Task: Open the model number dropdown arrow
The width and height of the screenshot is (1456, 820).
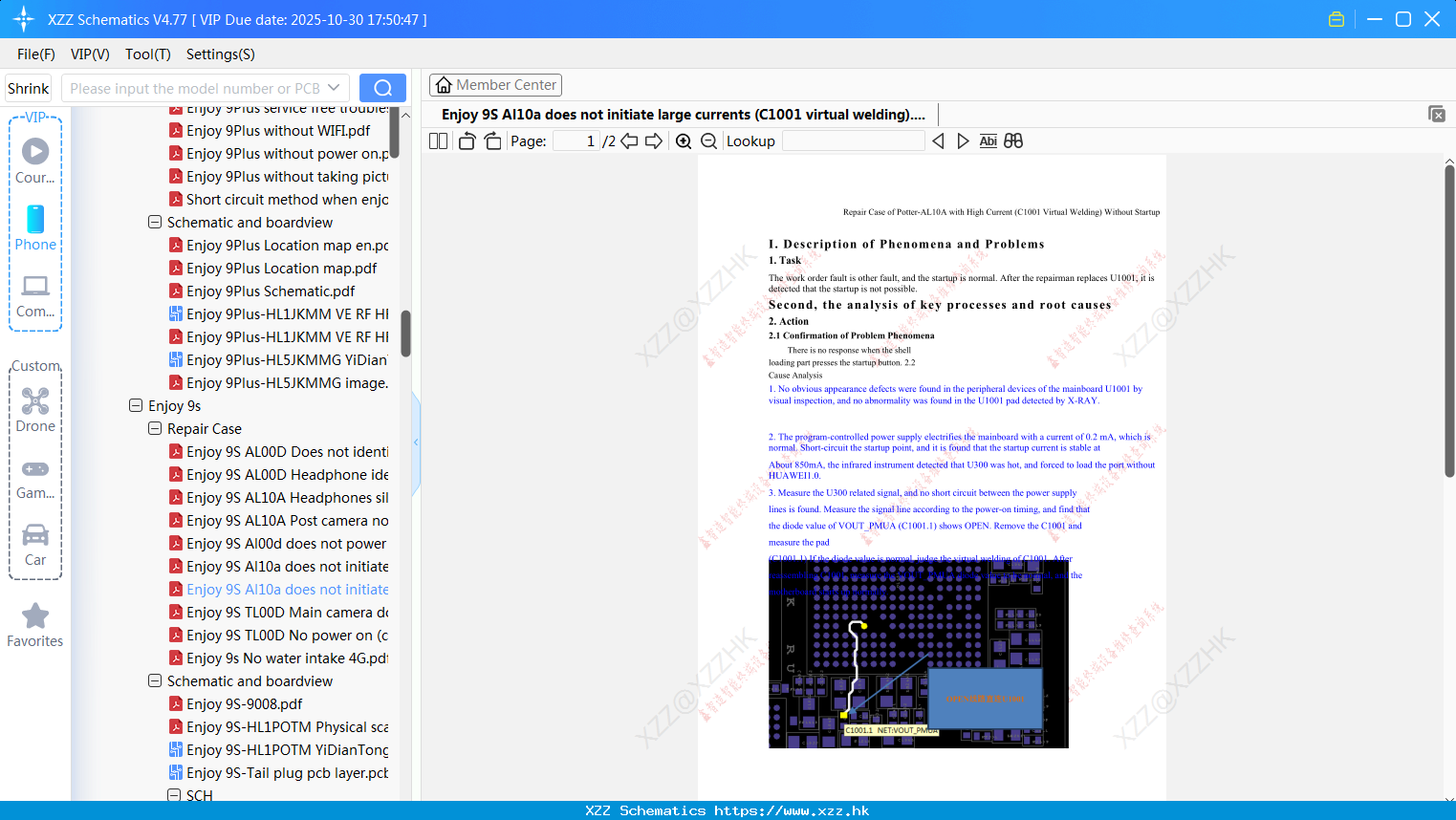Action: tap(334, 88)
